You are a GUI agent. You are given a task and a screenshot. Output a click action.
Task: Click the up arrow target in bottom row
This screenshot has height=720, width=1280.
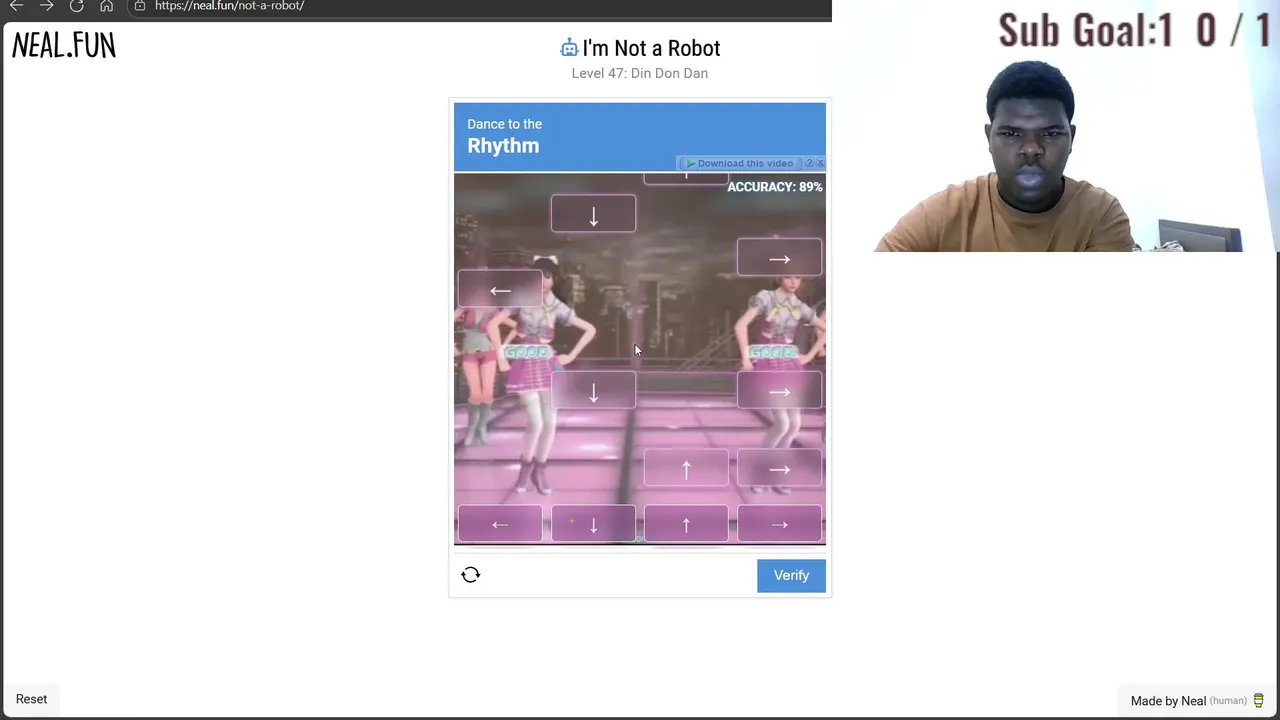click(686, 524)
